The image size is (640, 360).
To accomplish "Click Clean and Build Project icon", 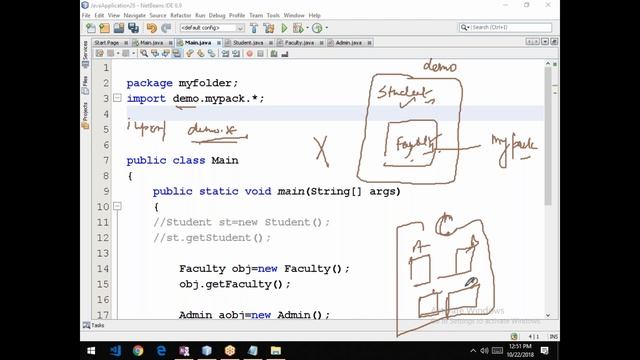I will pos(269,28).
